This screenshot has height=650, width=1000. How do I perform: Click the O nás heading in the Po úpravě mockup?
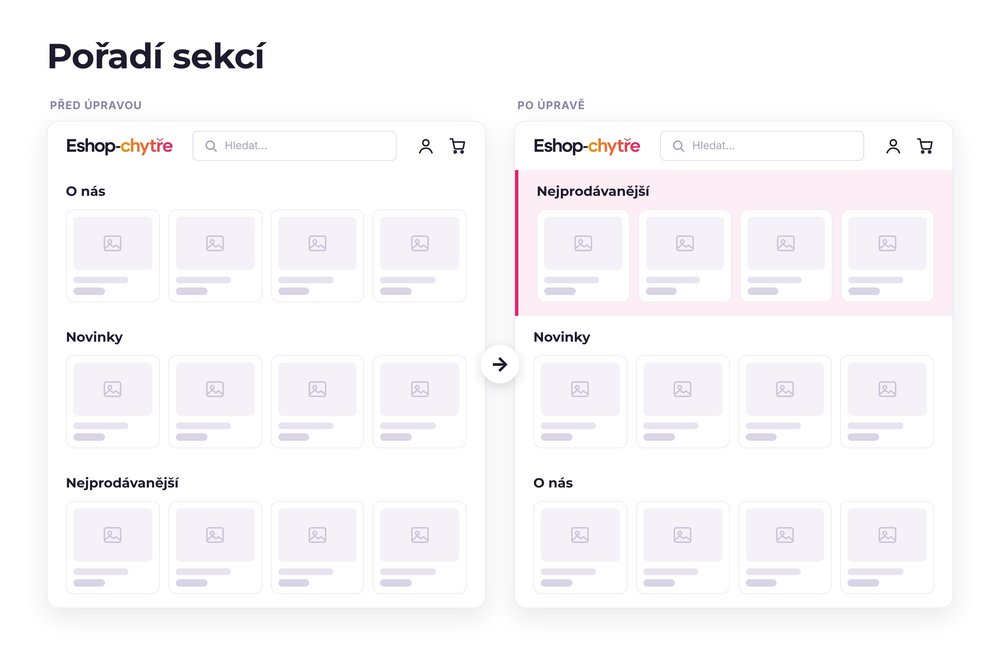tap(553, 483)
